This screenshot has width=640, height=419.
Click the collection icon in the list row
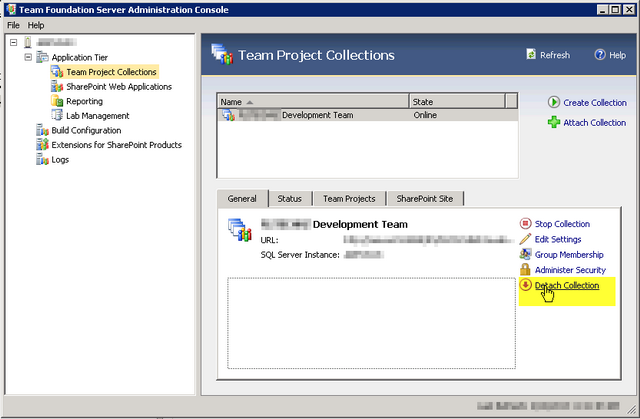pos(229,115)
